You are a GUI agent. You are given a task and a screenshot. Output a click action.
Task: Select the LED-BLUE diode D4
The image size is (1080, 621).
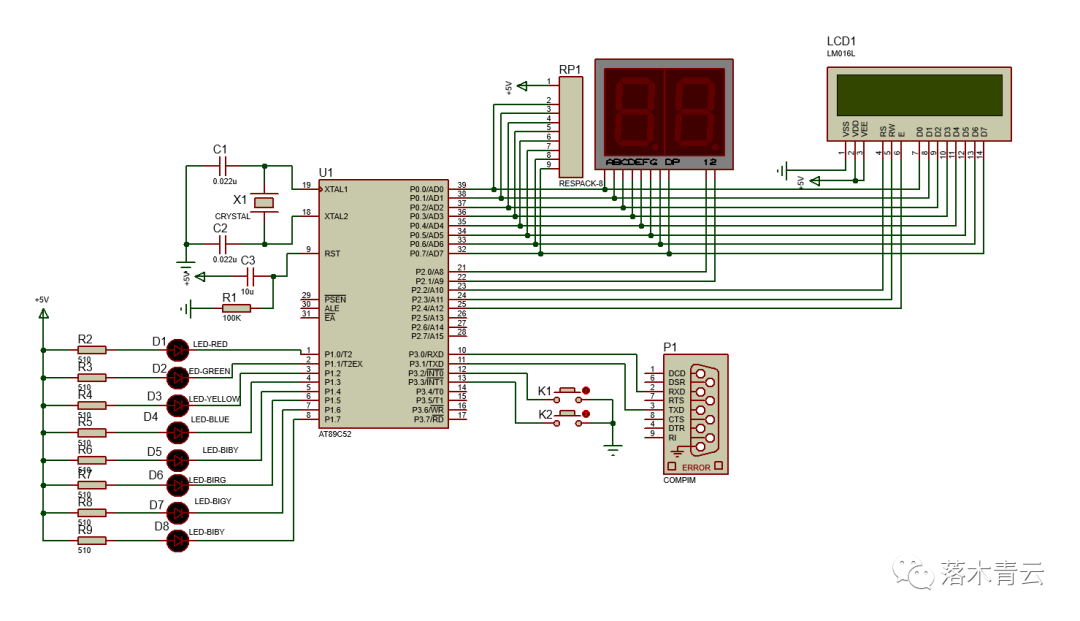(x=178, y=432)
